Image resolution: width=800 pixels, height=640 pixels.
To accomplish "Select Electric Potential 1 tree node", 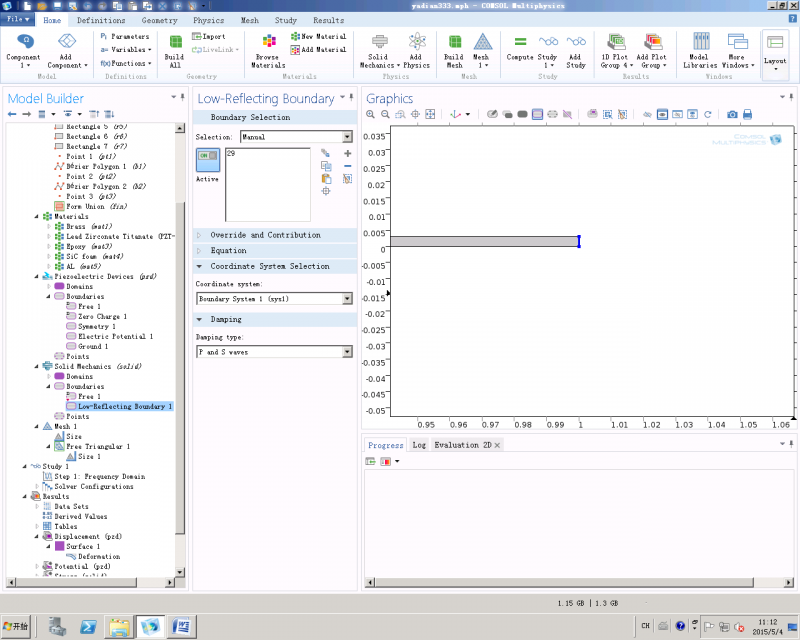I will pyautogui.click(x=115, y=337).
